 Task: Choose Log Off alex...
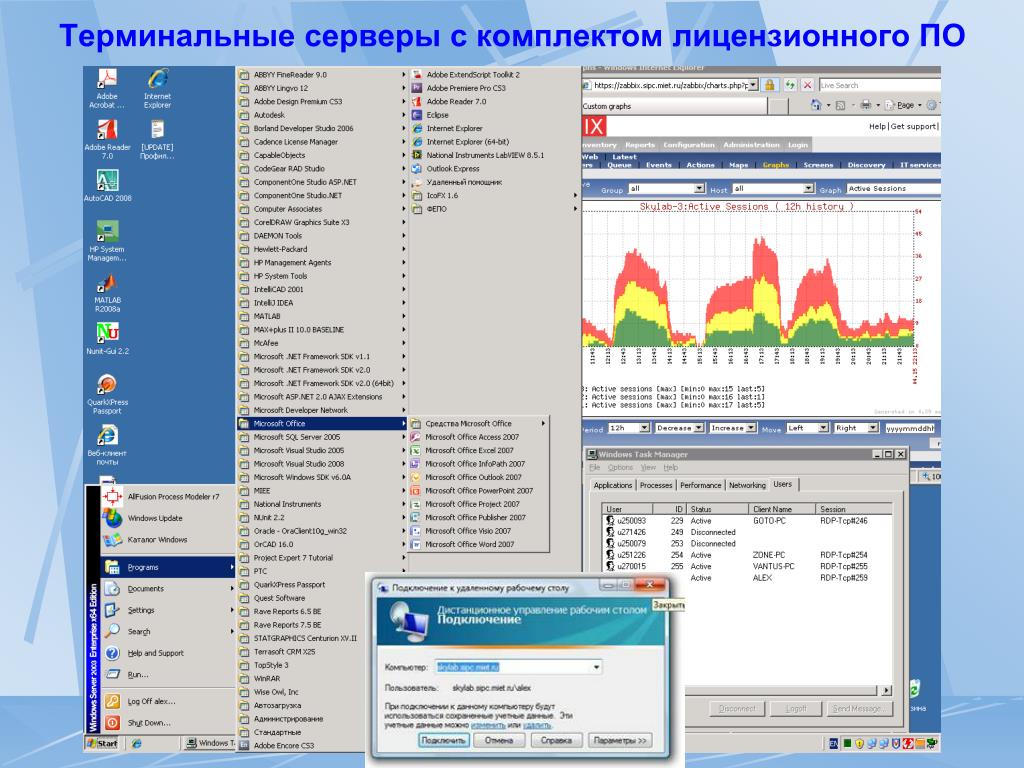(x=168, y=701)
